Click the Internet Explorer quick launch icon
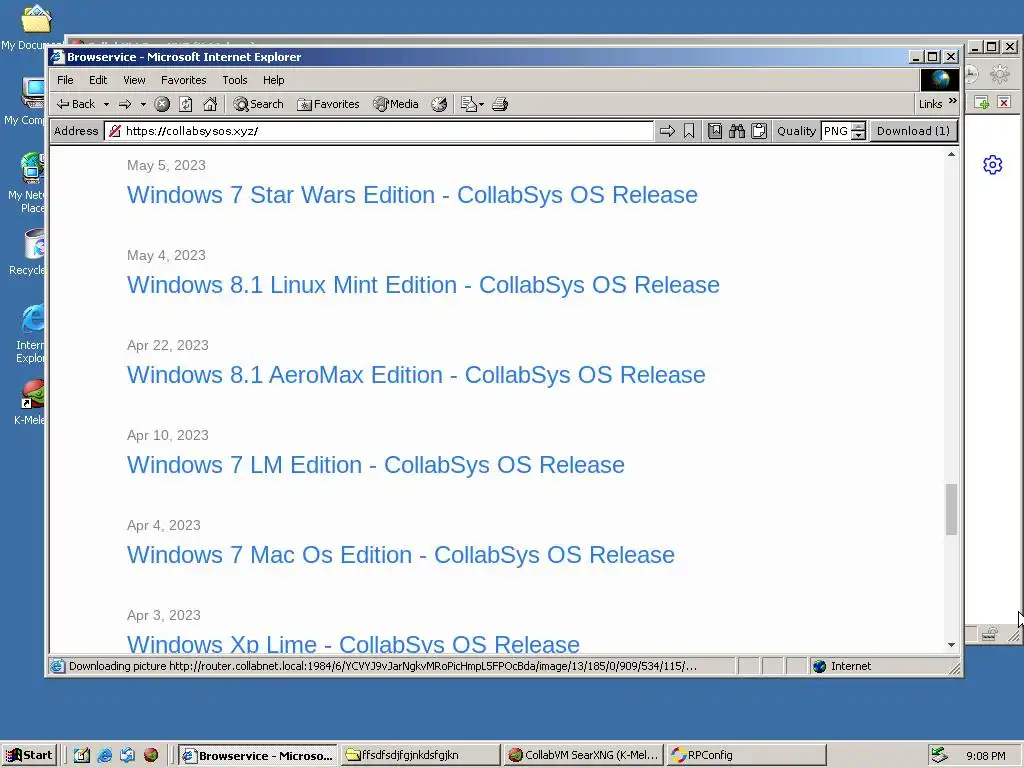1024x768 pixels. [x=104, y=756]
